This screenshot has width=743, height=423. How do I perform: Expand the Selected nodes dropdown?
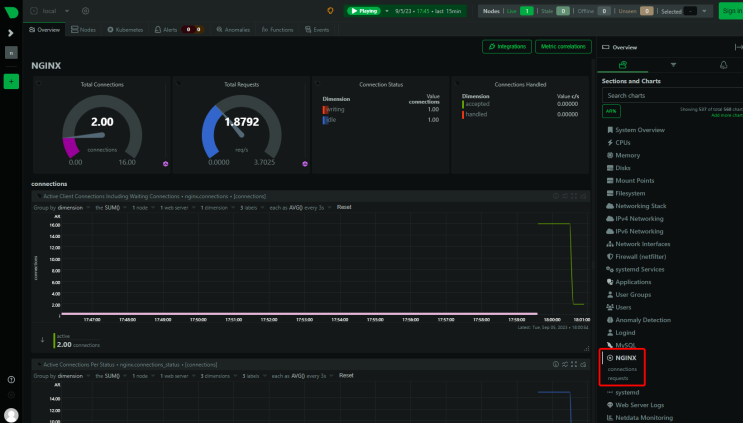click(x=704, y=11)
